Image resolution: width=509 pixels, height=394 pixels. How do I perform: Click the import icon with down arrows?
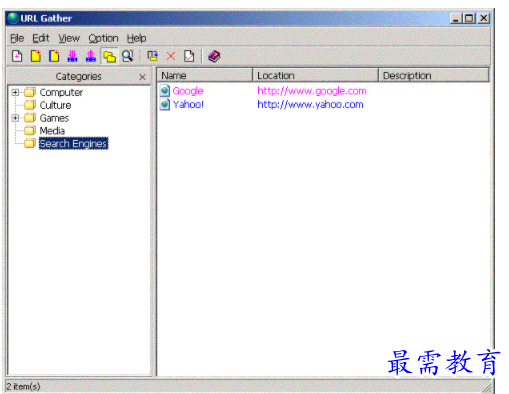coord(72,56)
